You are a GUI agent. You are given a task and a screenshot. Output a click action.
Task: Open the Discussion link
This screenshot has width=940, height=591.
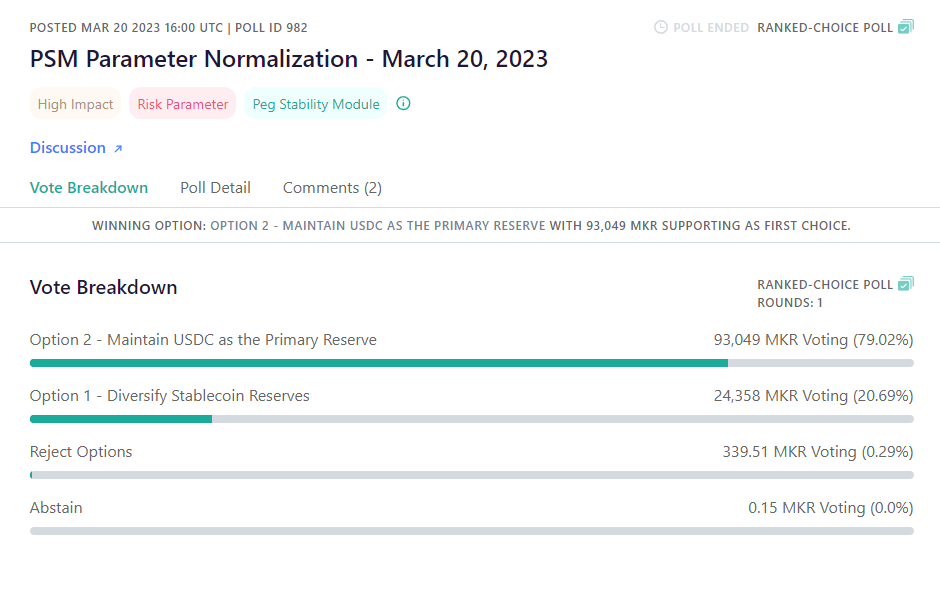68,148
